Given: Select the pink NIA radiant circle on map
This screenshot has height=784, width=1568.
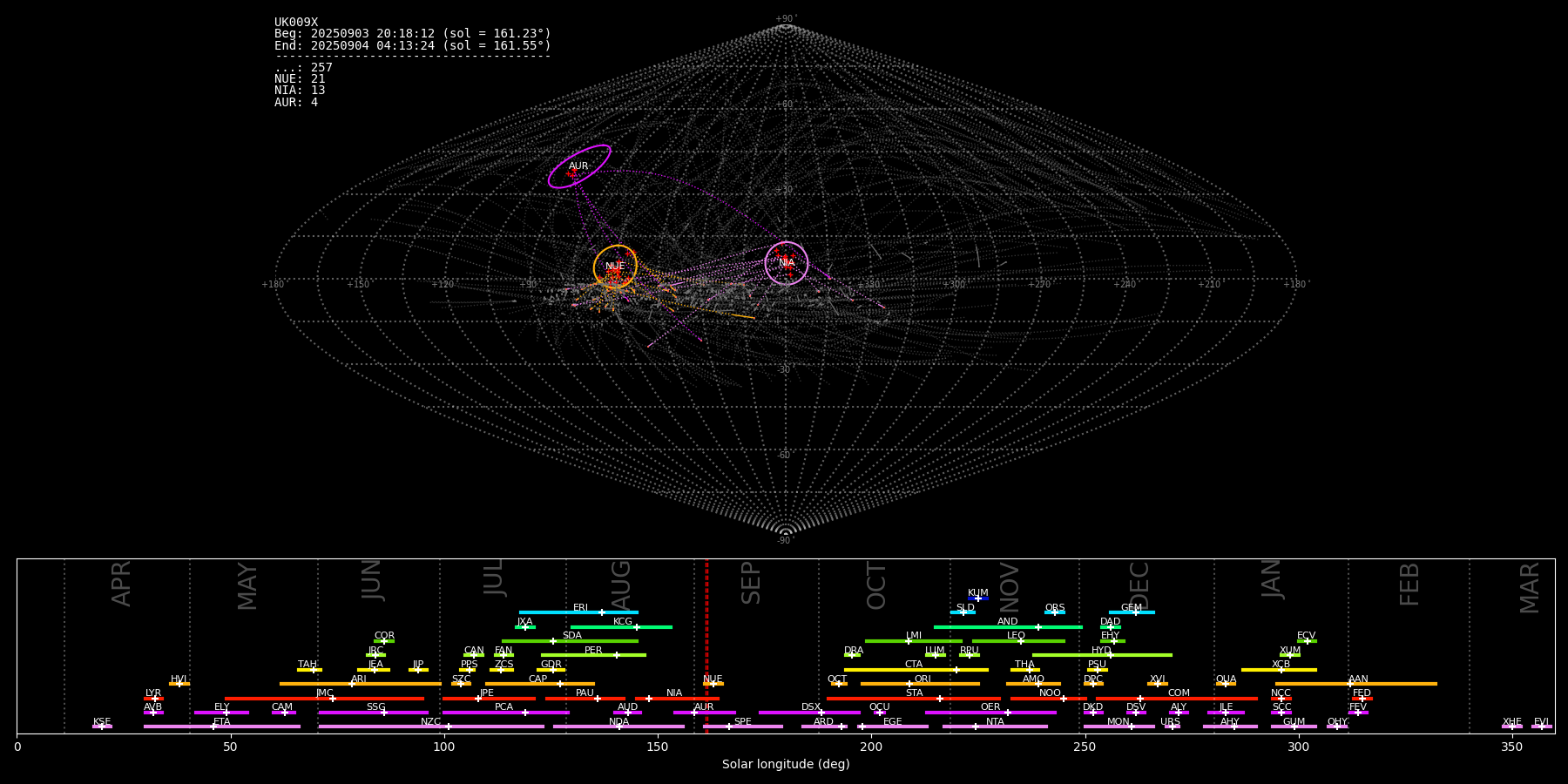Looking at the screenshot, I should point(787,263).
